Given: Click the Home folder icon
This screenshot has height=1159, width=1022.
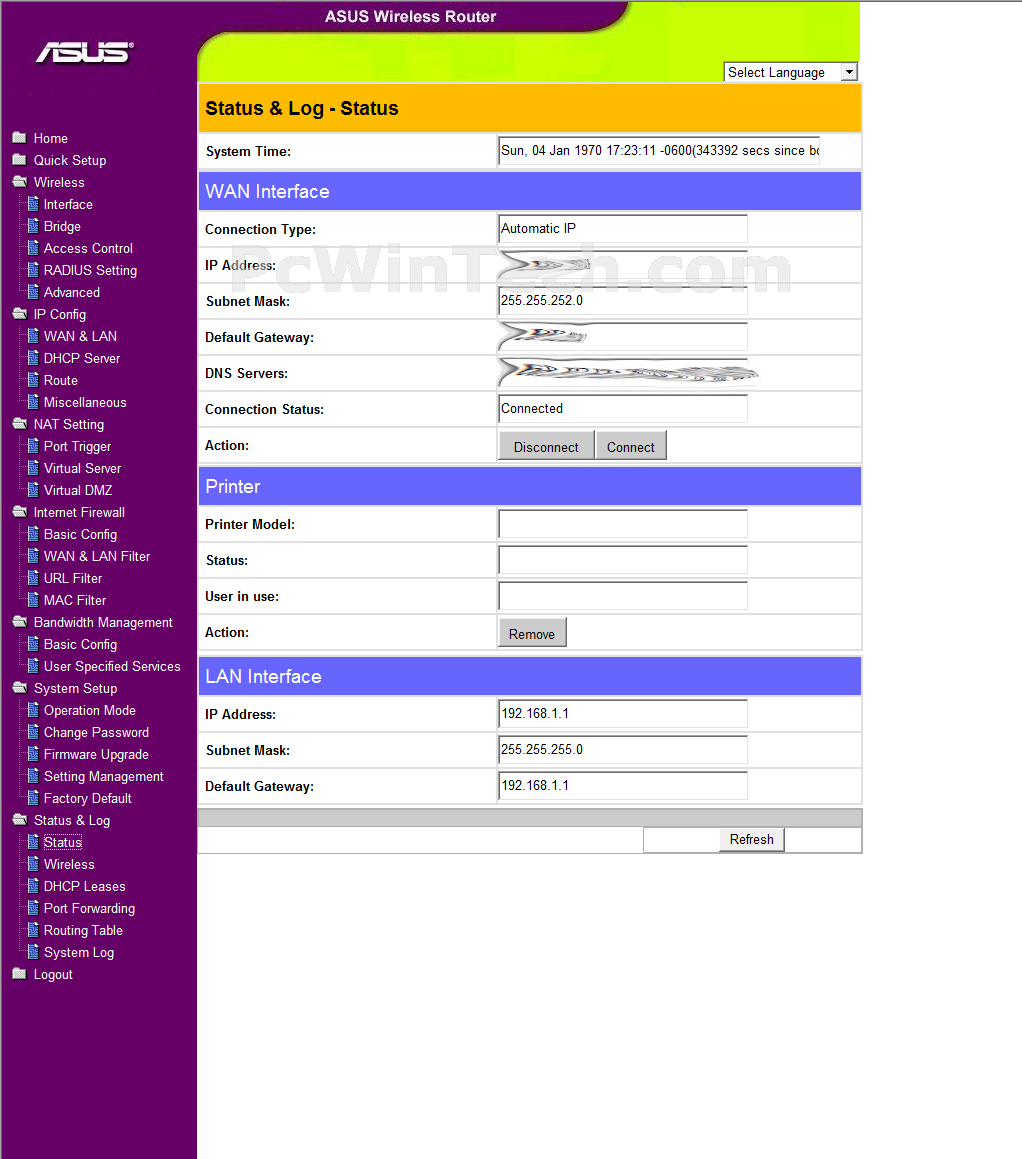Looking at the screenshot, I should (x=20, y=137).
